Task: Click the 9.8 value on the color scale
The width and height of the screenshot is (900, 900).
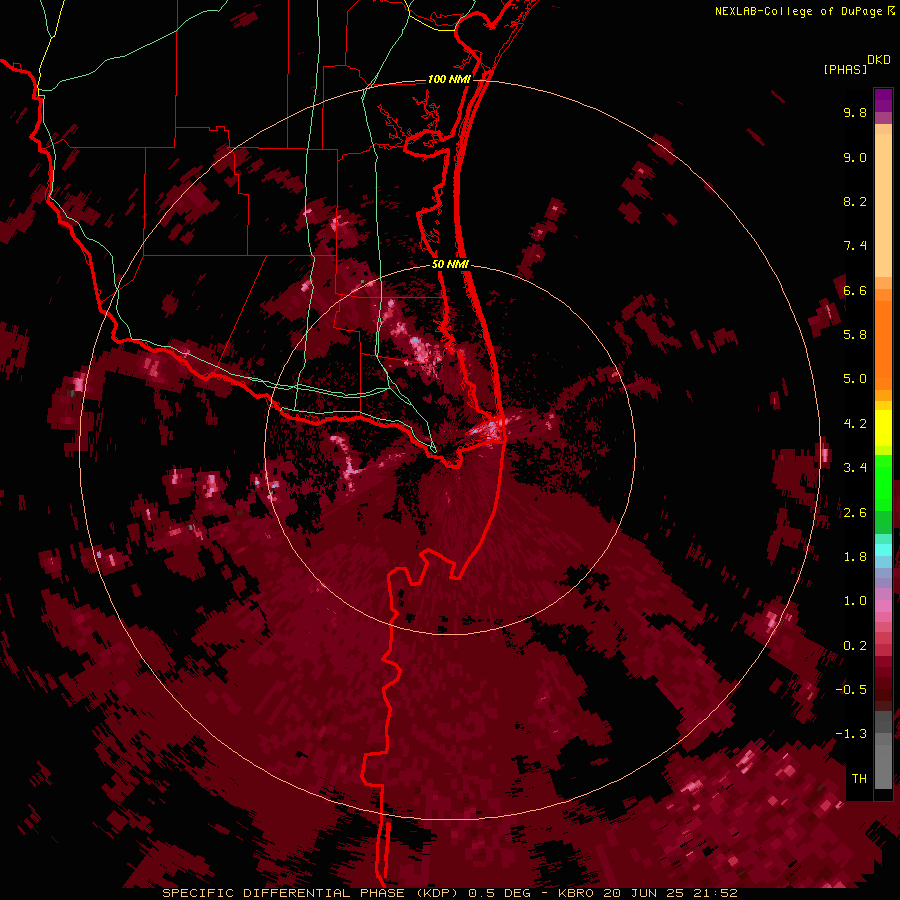Action: 855,112
